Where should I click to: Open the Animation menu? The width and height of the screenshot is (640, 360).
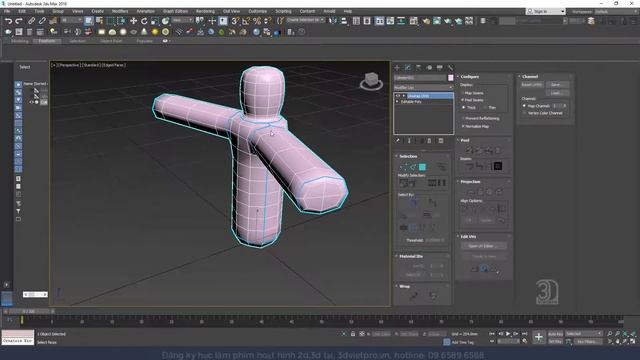pyautogui.click(x=146, y=11)
